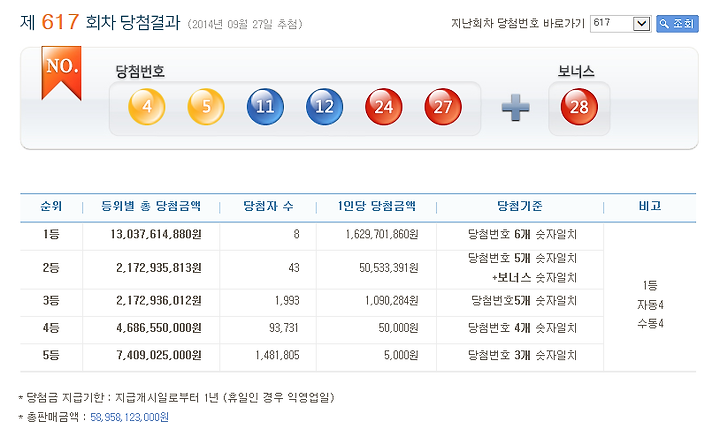Click the yellow ball number 5

206,107
